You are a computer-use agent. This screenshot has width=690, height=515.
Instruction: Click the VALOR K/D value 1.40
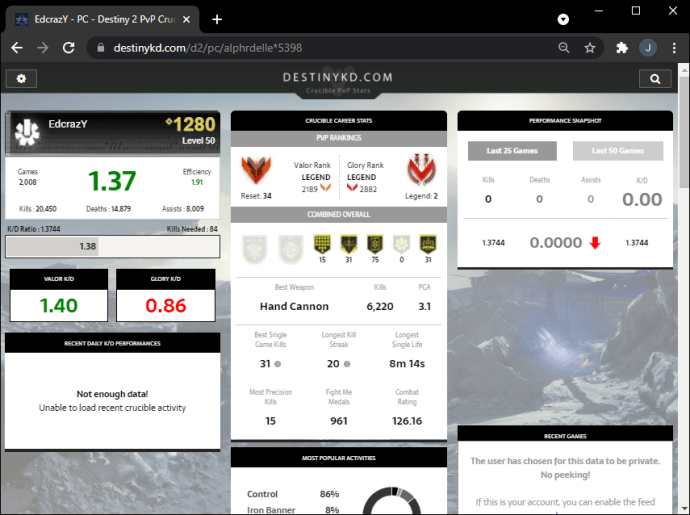(59, 305)
